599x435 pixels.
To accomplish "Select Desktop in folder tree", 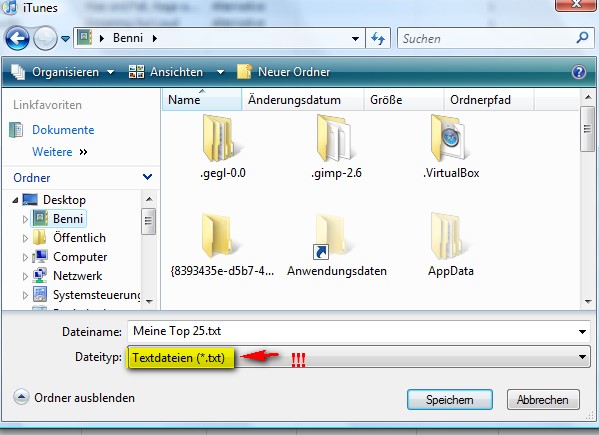I will coord(64,200).
